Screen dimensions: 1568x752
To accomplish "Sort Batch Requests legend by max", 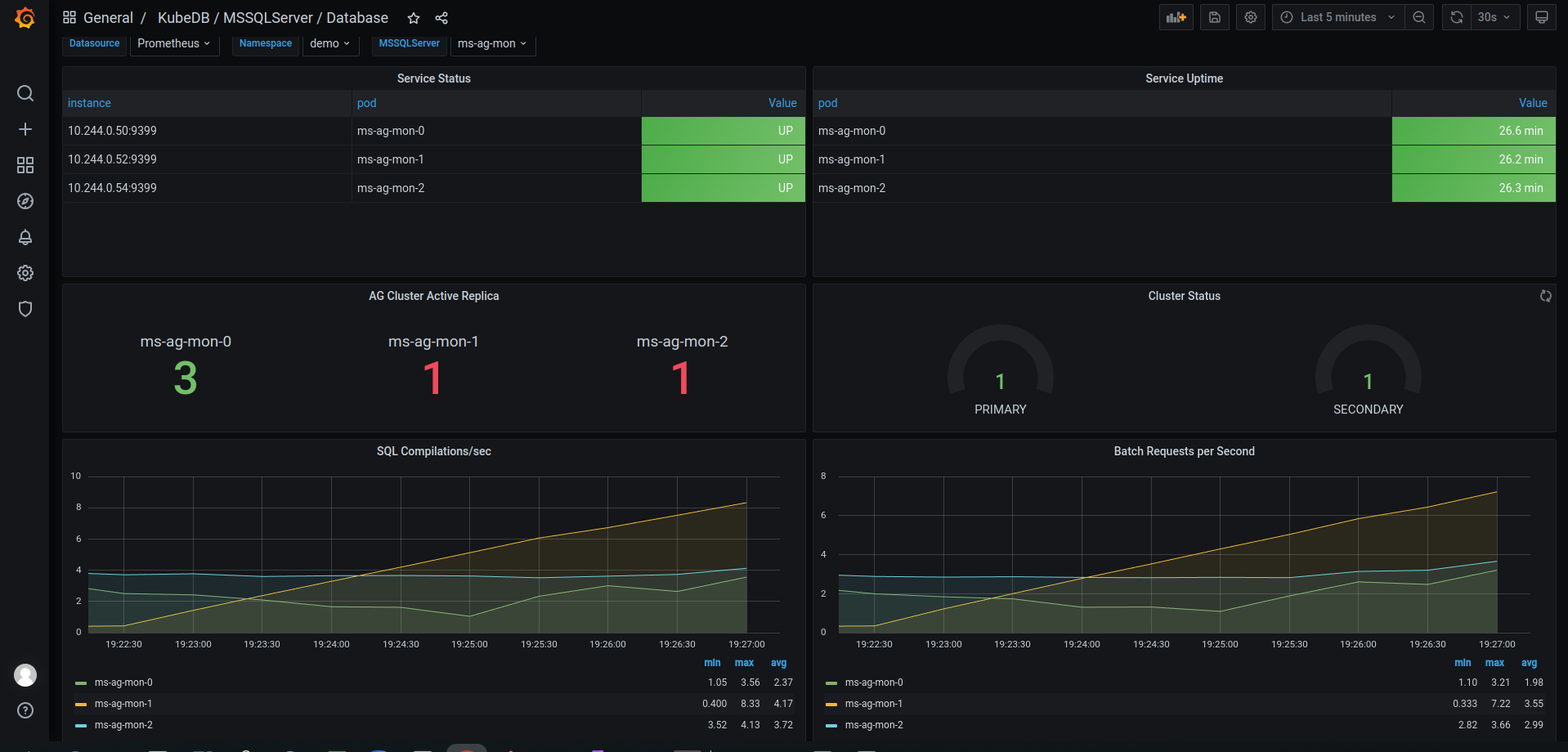I will pos(1494,663).
